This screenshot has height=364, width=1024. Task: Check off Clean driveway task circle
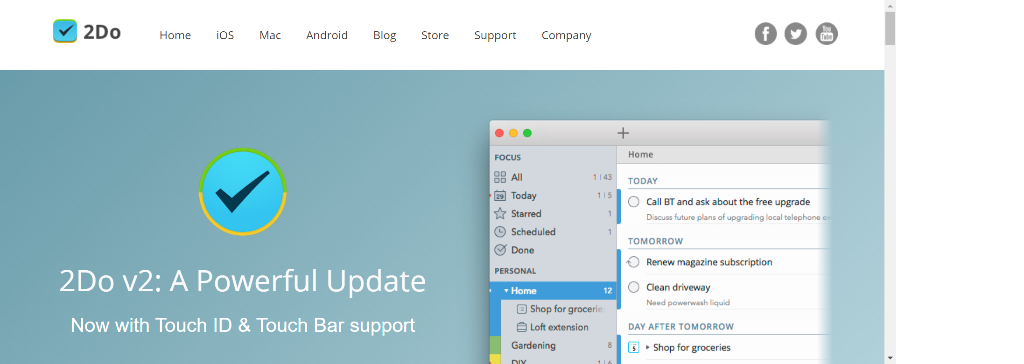(633, 287)
